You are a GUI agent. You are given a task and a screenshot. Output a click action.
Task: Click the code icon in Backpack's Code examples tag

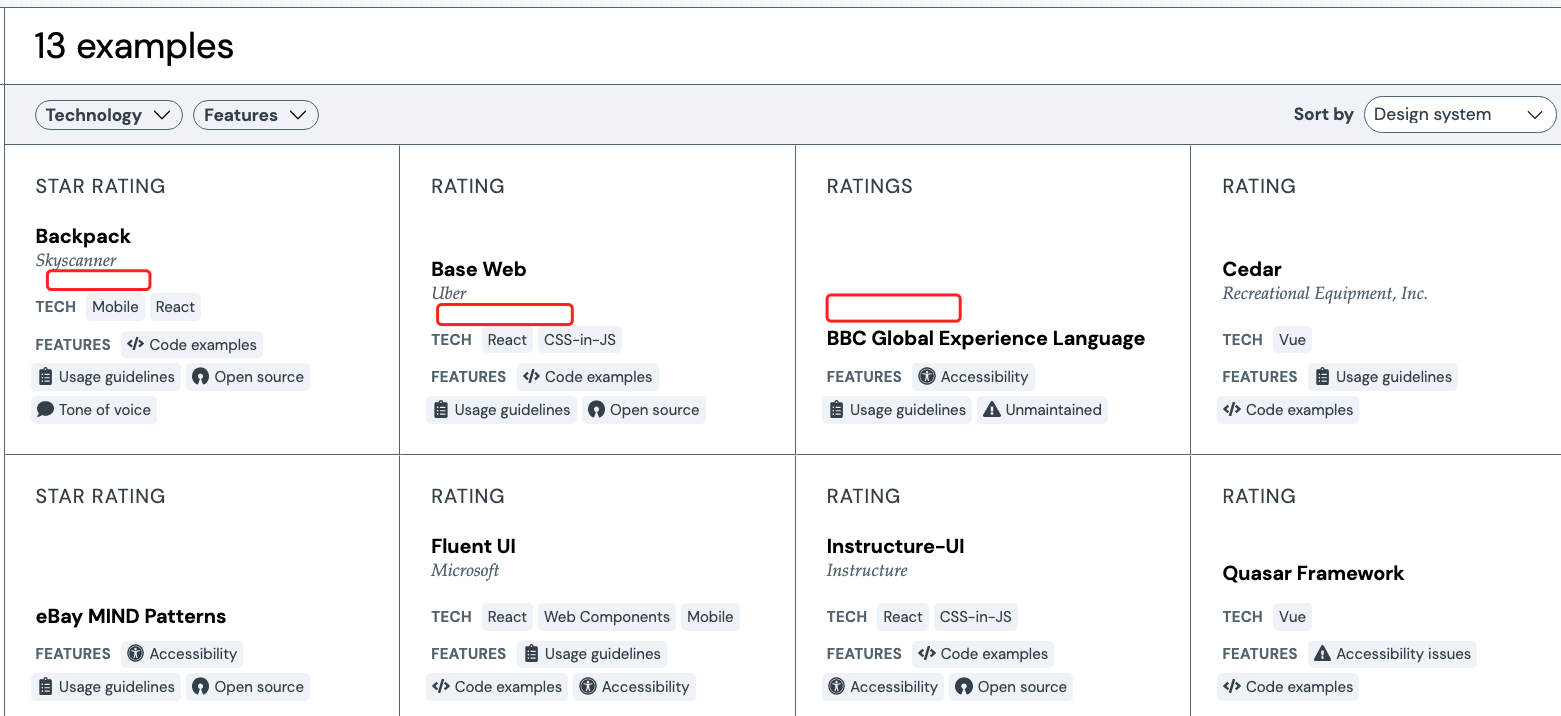coord(135,345)
